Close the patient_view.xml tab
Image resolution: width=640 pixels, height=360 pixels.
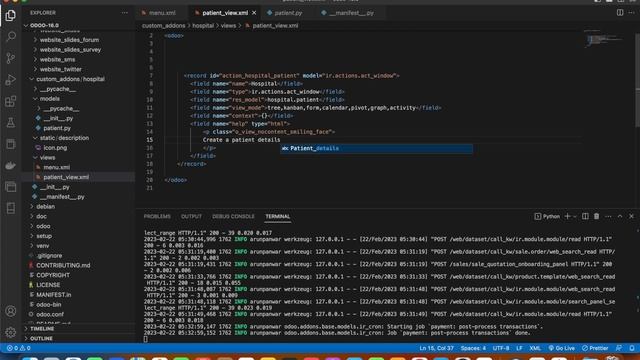pyautogui.click(x=254, y=13)
